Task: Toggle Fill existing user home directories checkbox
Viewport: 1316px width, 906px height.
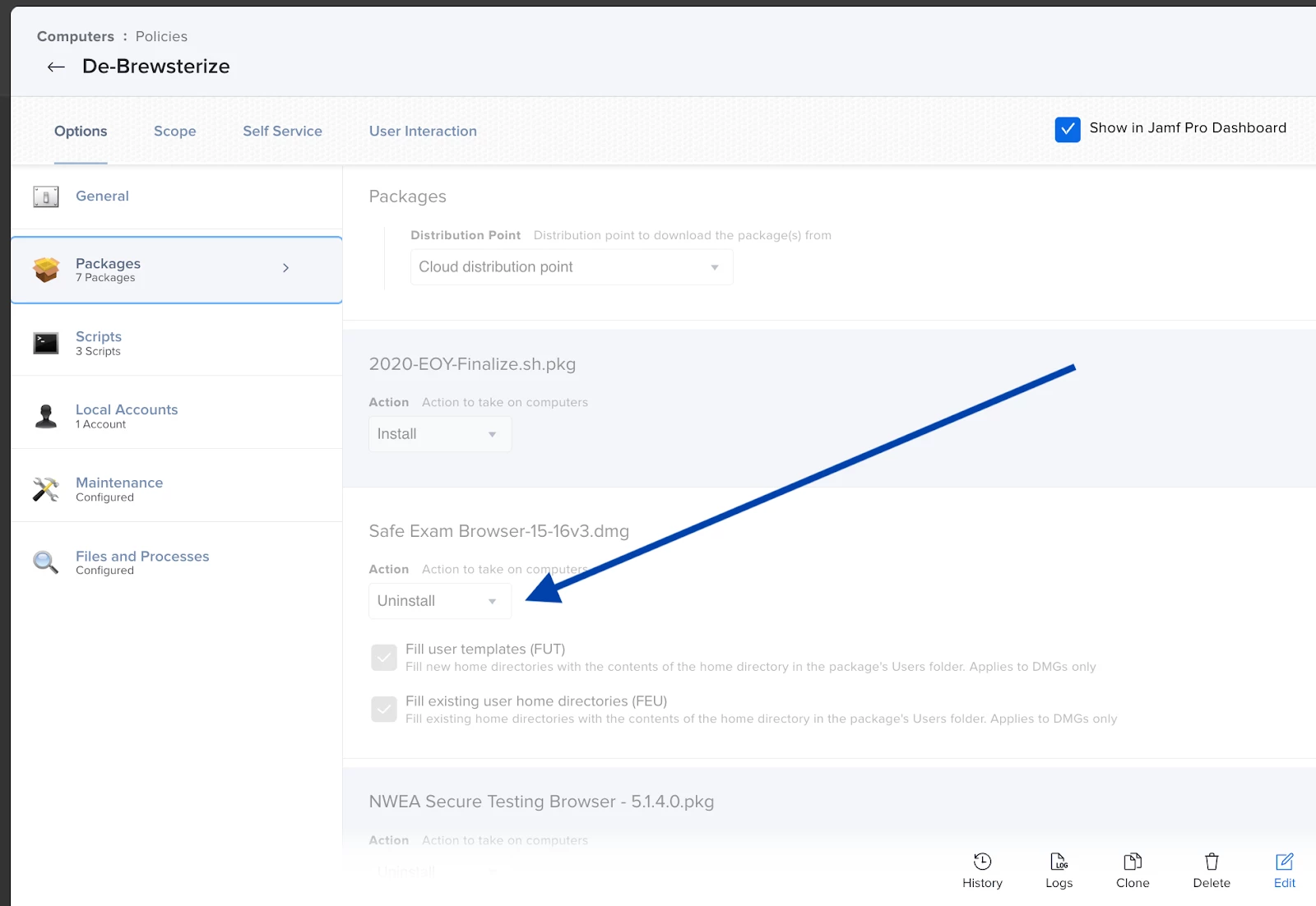Action: [384, 709]
